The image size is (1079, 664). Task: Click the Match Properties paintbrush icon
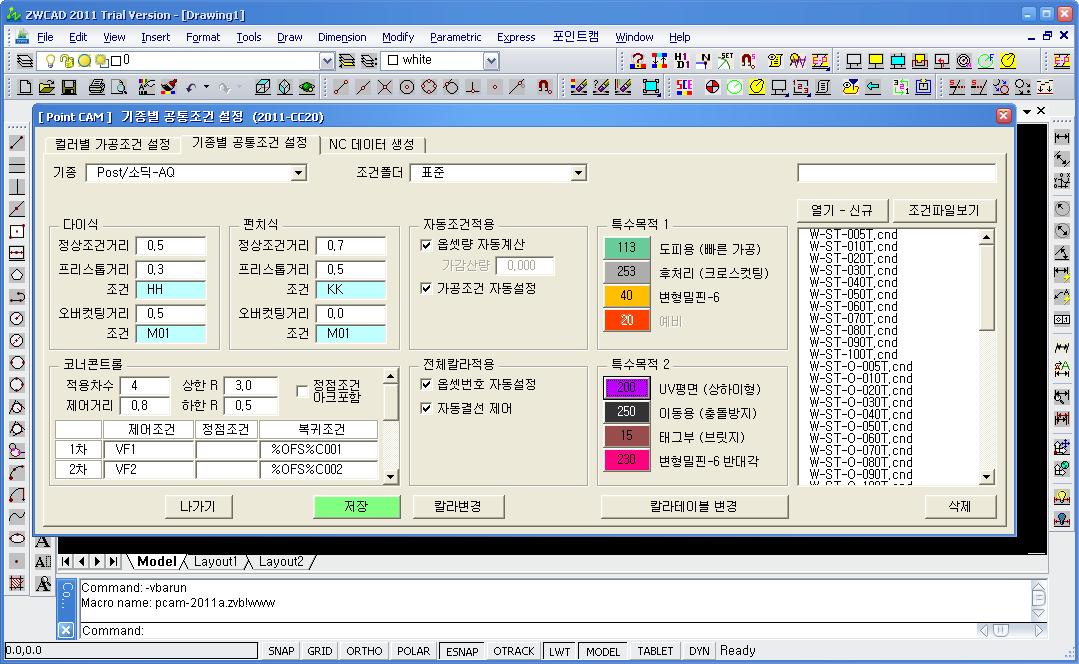tap(169, 87)
